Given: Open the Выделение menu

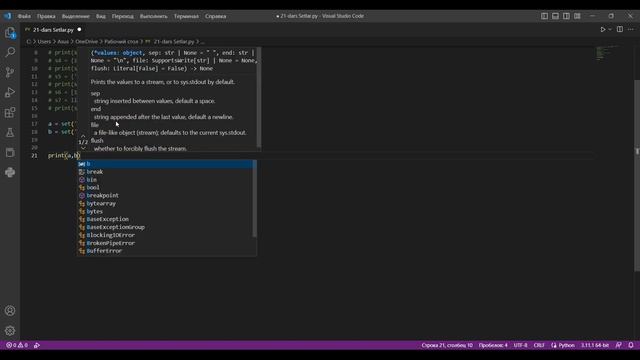Looking at the screenshot, I should click(x=76, y=16).
